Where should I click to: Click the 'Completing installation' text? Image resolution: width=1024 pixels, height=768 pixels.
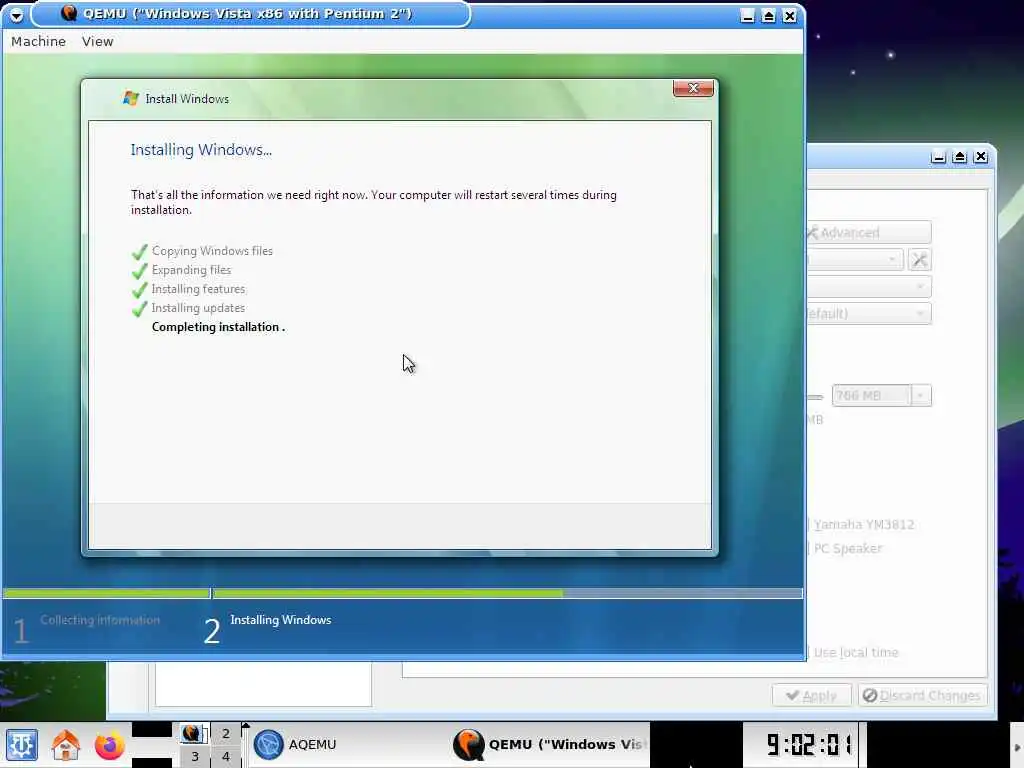pos(218,327)
